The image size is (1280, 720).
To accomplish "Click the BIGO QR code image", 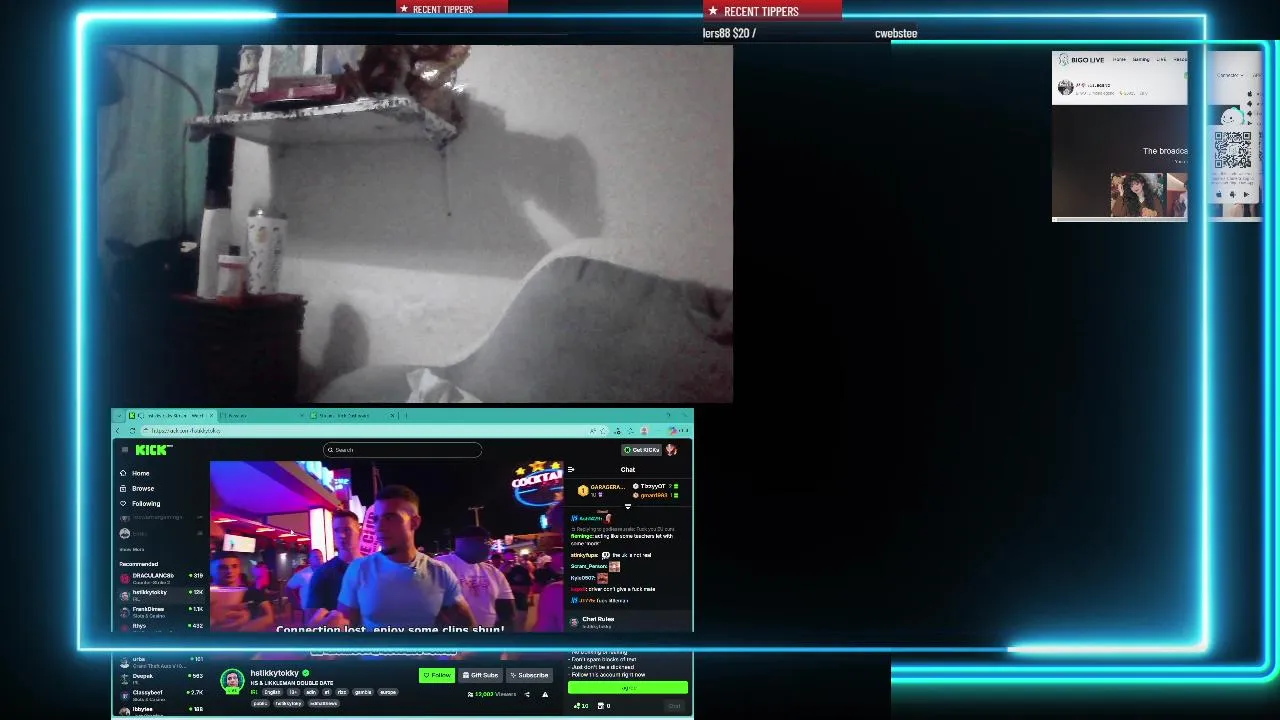I will (x=1233, y=151).
